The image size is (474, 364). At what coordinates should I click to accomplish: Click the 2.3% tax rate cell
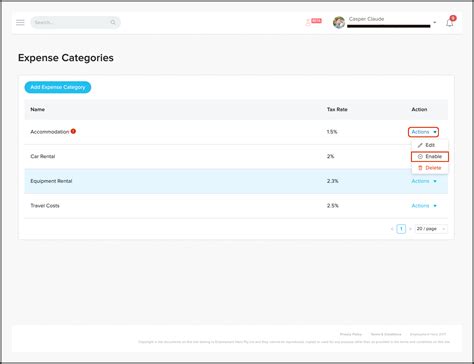coord(332,181)
